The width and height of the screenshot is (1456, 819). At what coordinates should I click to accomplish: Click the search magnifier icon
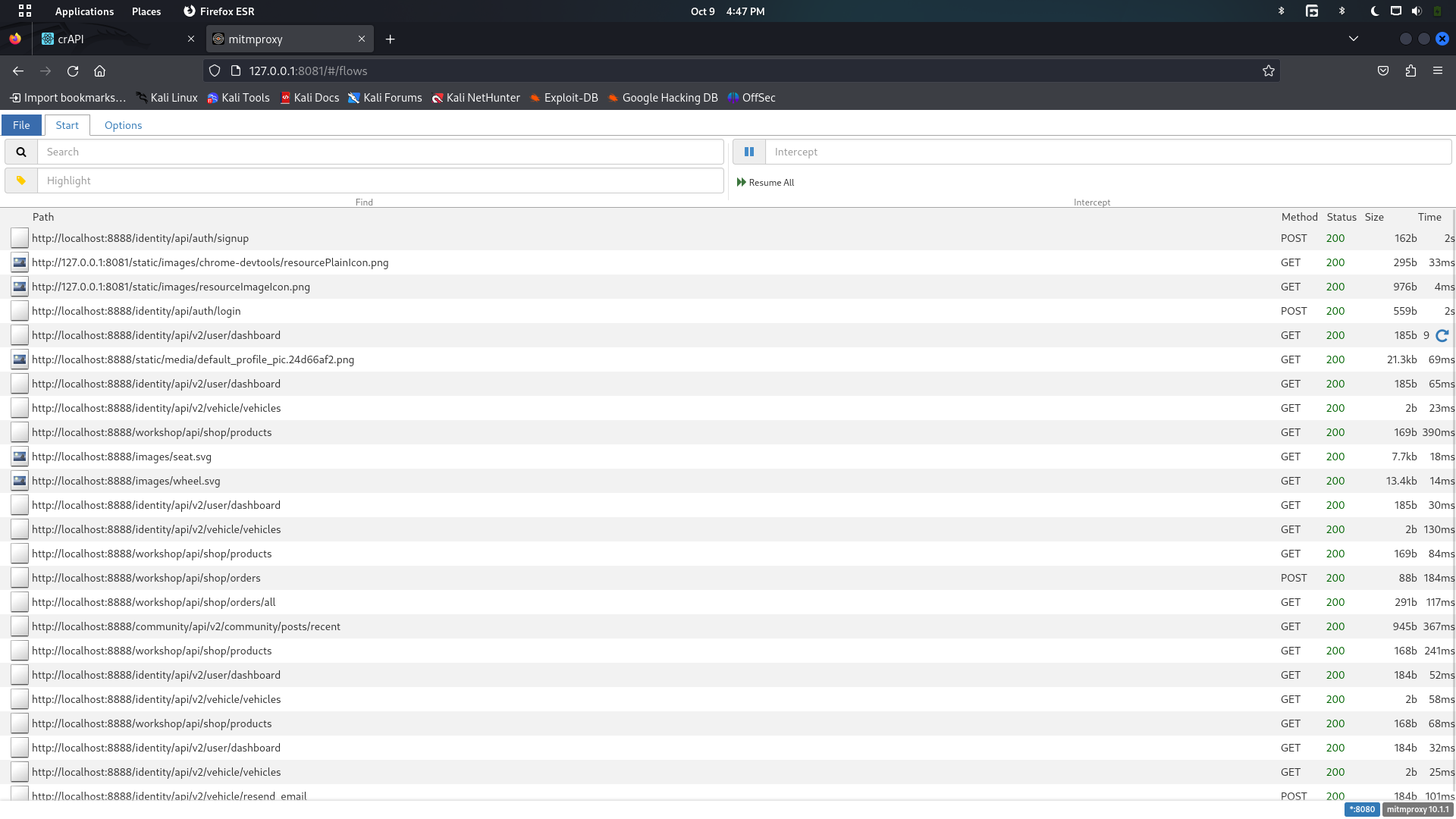(21, 152)
